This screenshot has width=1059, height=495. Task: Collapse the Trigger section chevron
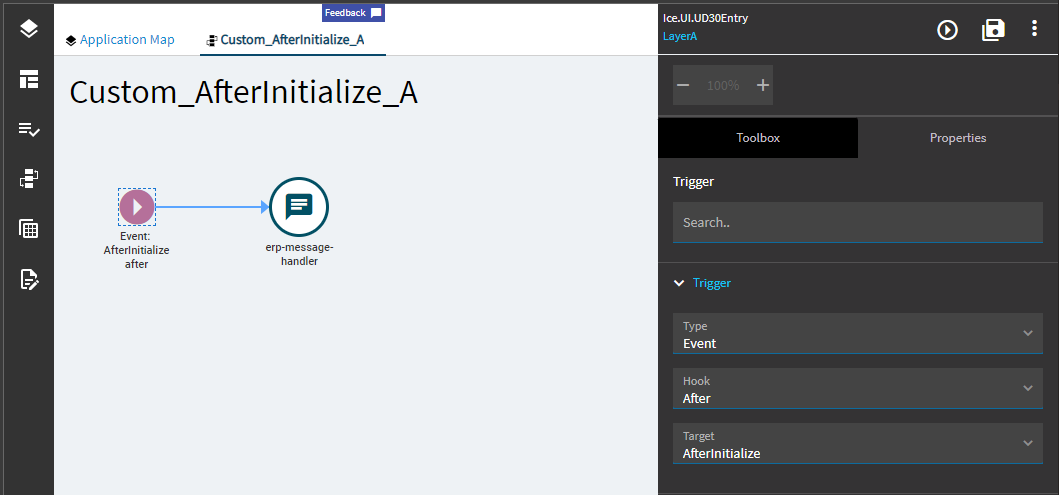pos(679,283)
